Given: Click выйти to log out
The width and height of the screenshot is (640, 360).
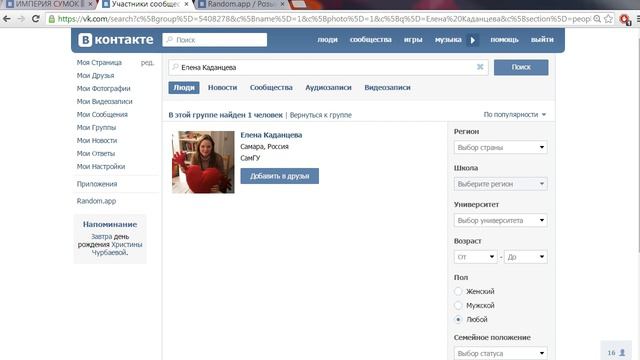Looking at the screenshot, I should (x=542, y=40).
